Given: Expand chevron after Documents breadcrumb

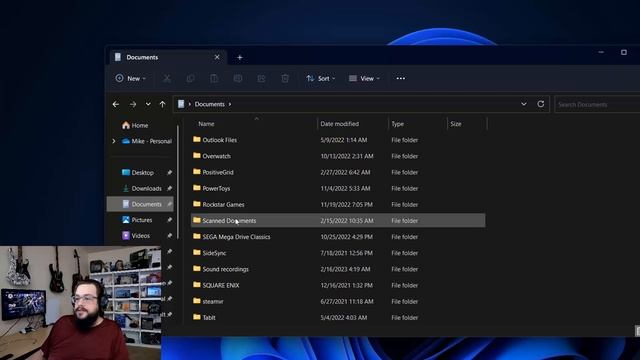Looking at the screenshot, I should 230,104.
